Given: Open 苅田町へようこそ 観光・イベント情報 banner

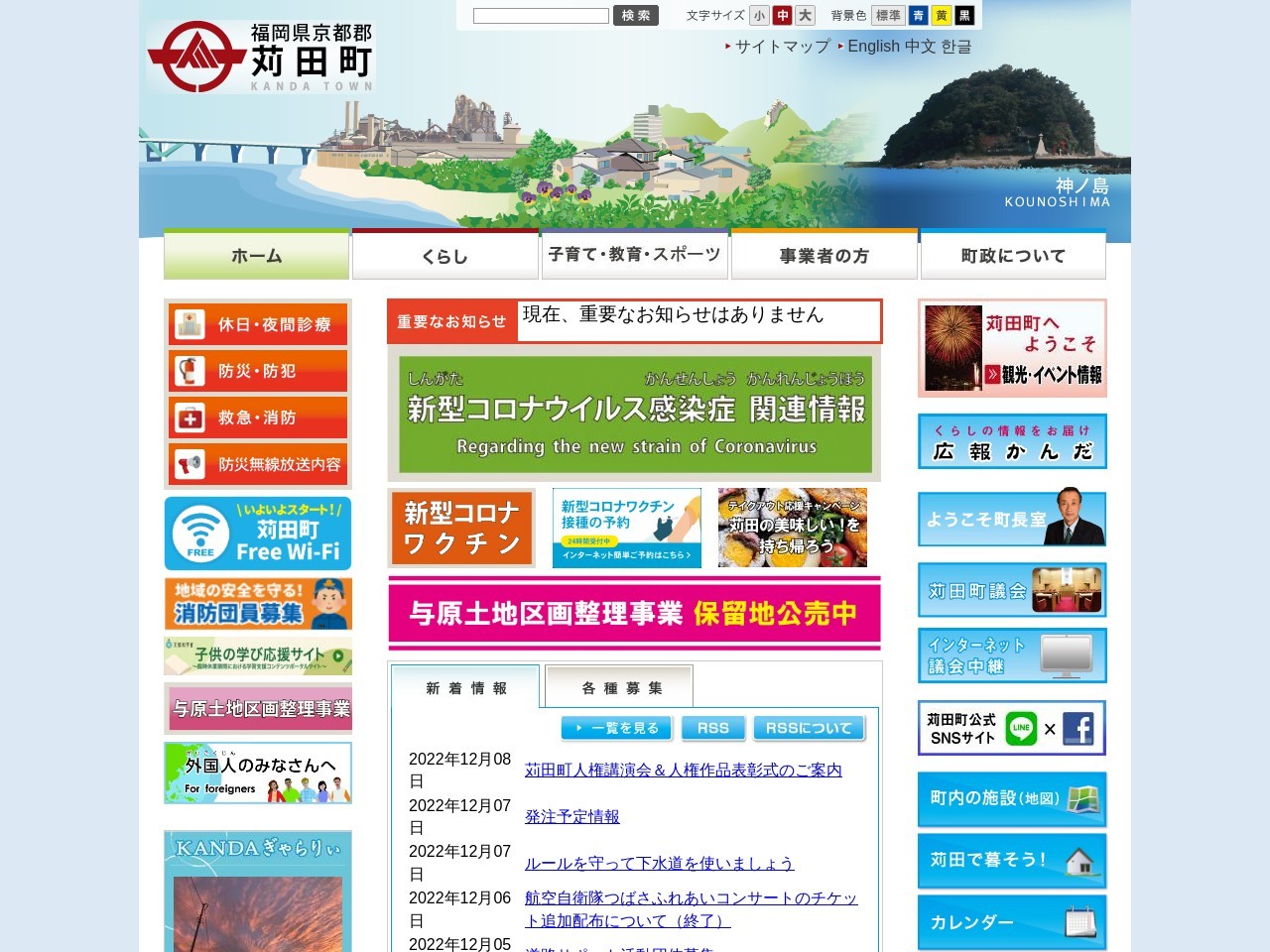Looking at the screenshot, I should (x=1012, y=348).
